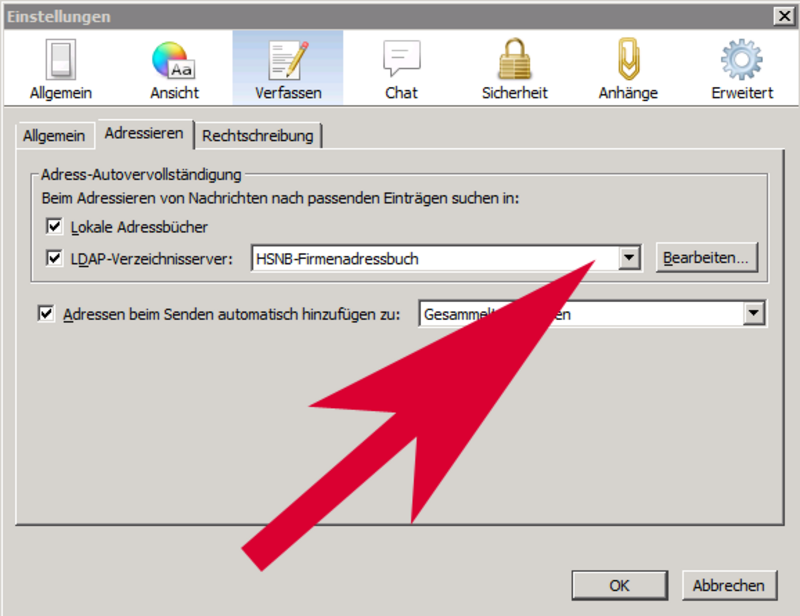Screen dimensions: 800x616
Task: Click the Bearbeiten... button
Action: pyautogui.click(x=706, y=257)
